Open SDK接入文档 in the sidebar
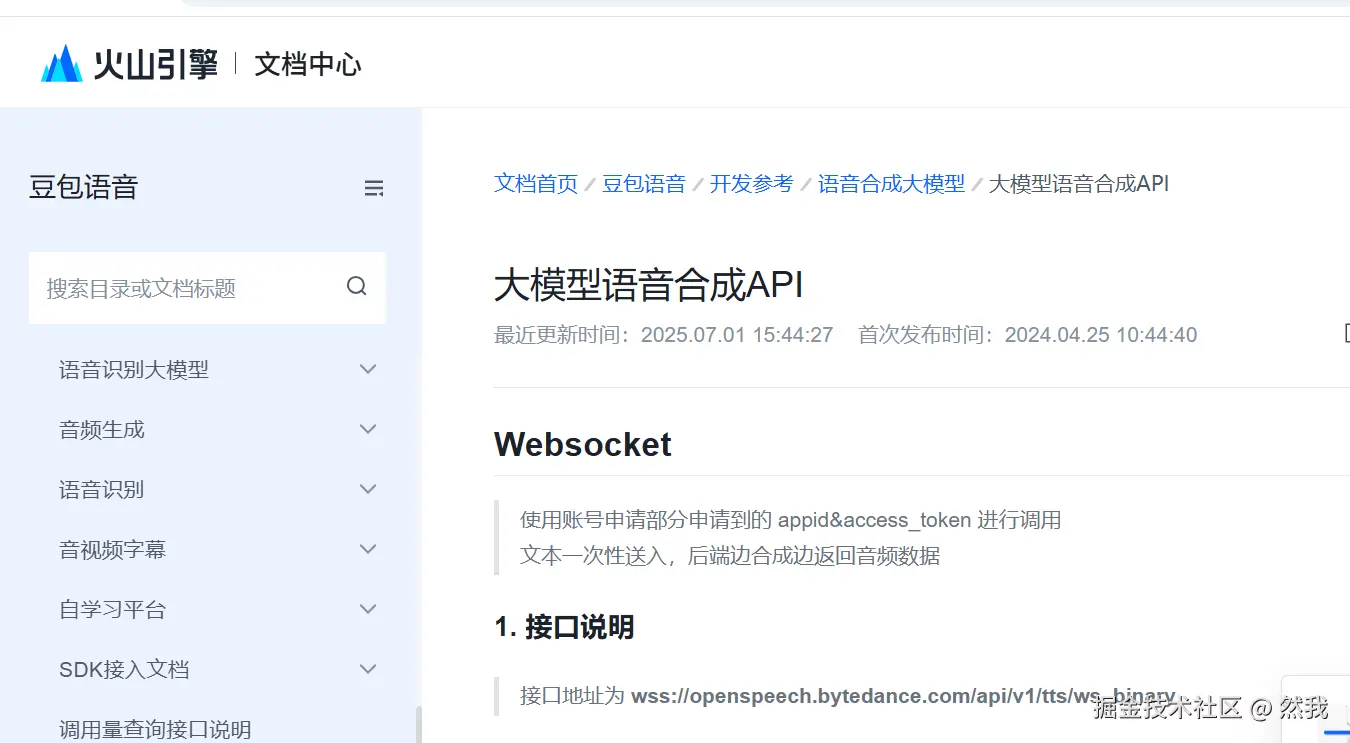This screenshot has height=743, width=1350. (x=124, y=670)
